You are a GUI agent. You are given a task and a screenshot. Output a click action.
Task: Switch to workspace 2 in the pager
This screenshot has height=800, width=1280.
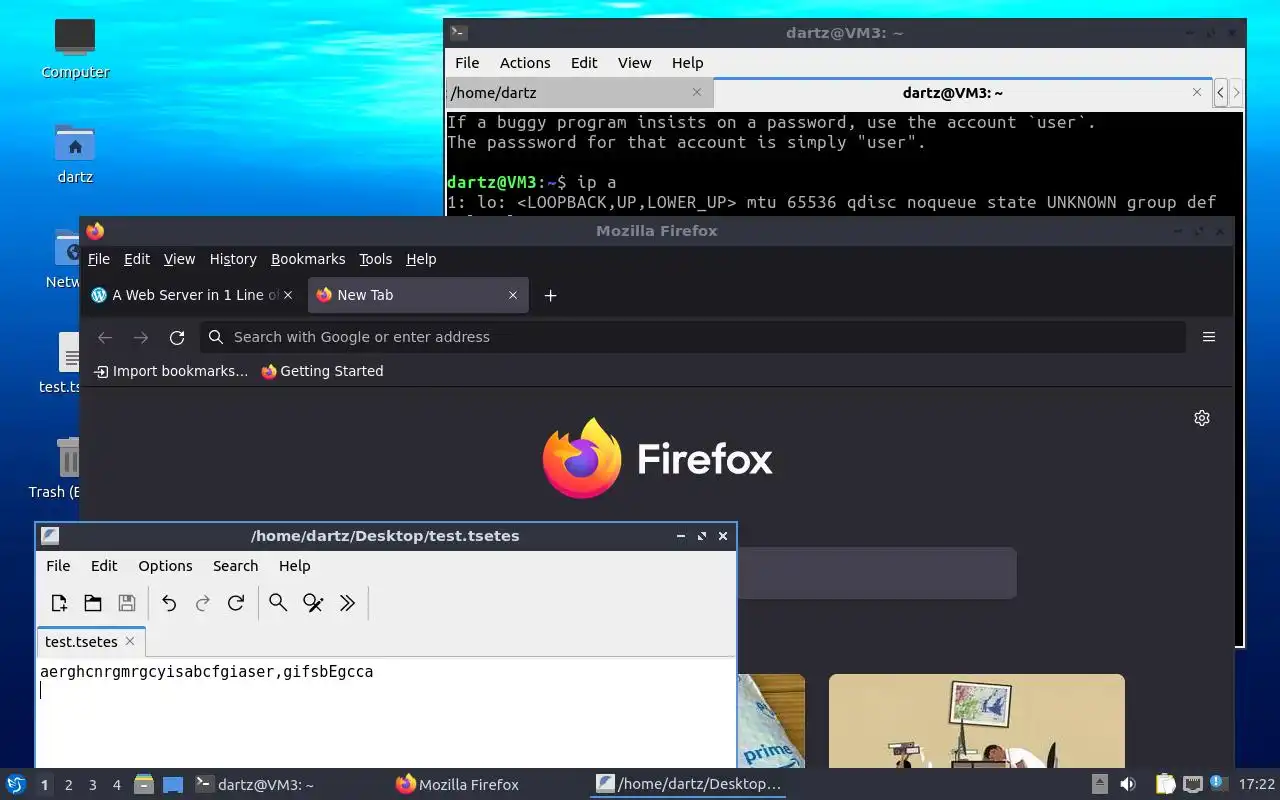tap(68, 785)
